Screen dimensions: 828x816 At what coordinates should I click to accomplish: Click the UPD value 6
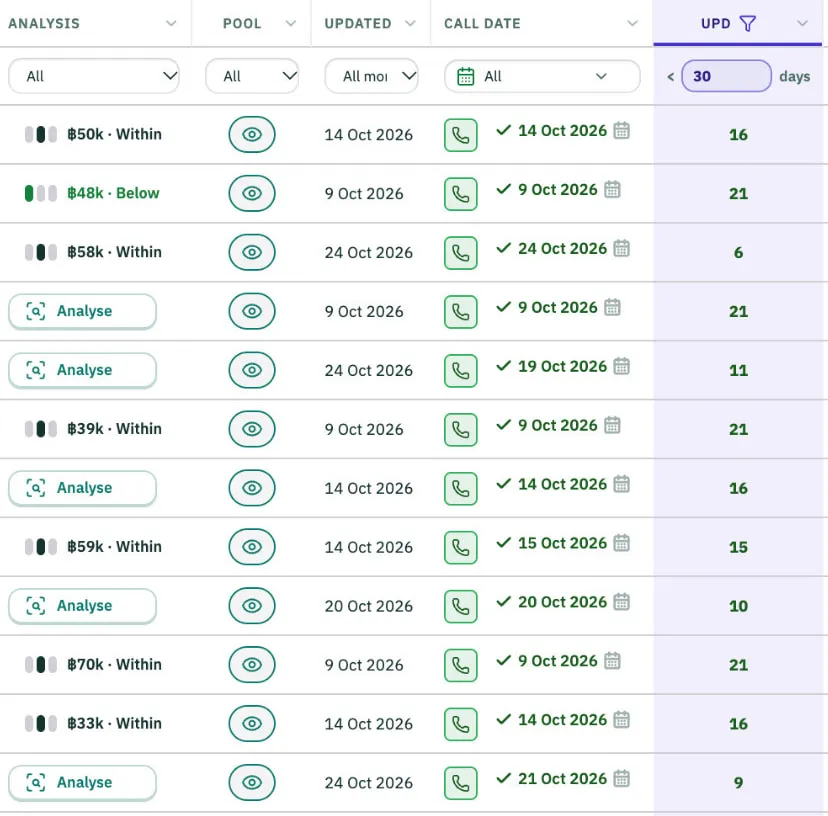[738, 253]
